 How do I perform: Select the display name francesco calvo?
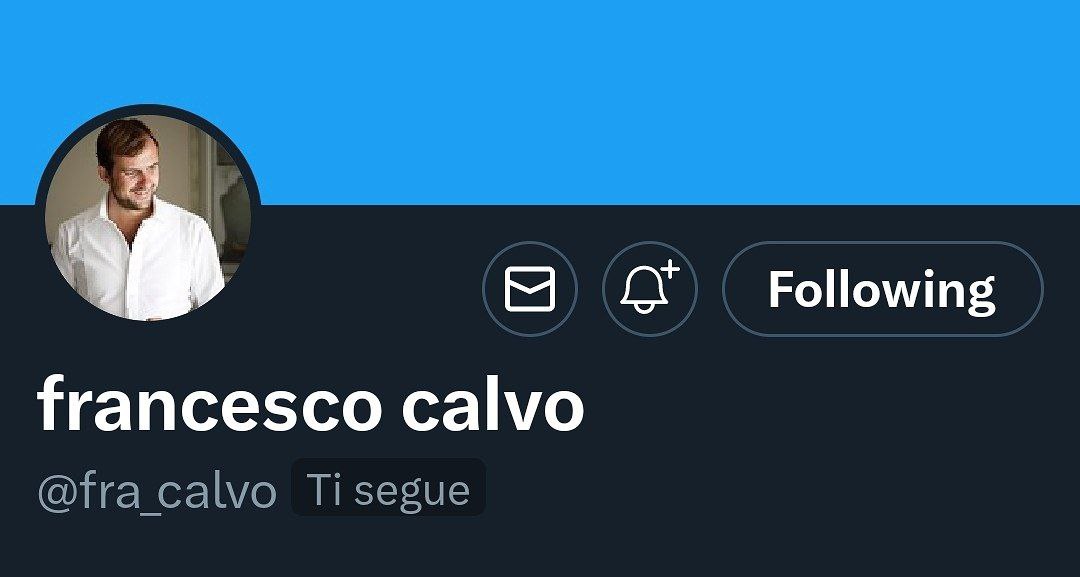point(311,404)
